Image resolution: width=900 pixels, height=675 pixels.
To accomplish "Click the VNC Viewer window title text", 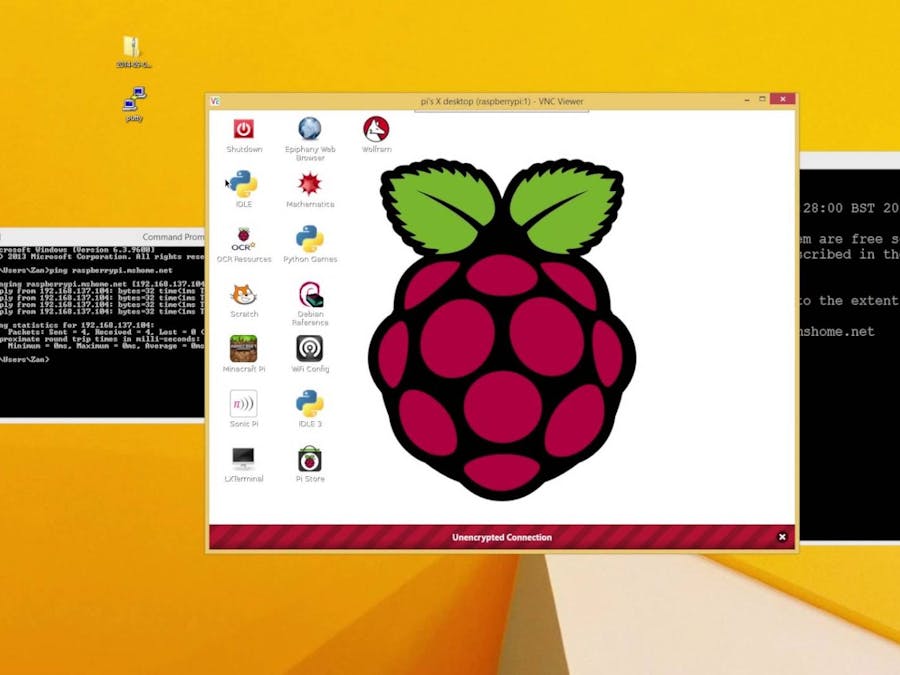I will pos(502,101).
